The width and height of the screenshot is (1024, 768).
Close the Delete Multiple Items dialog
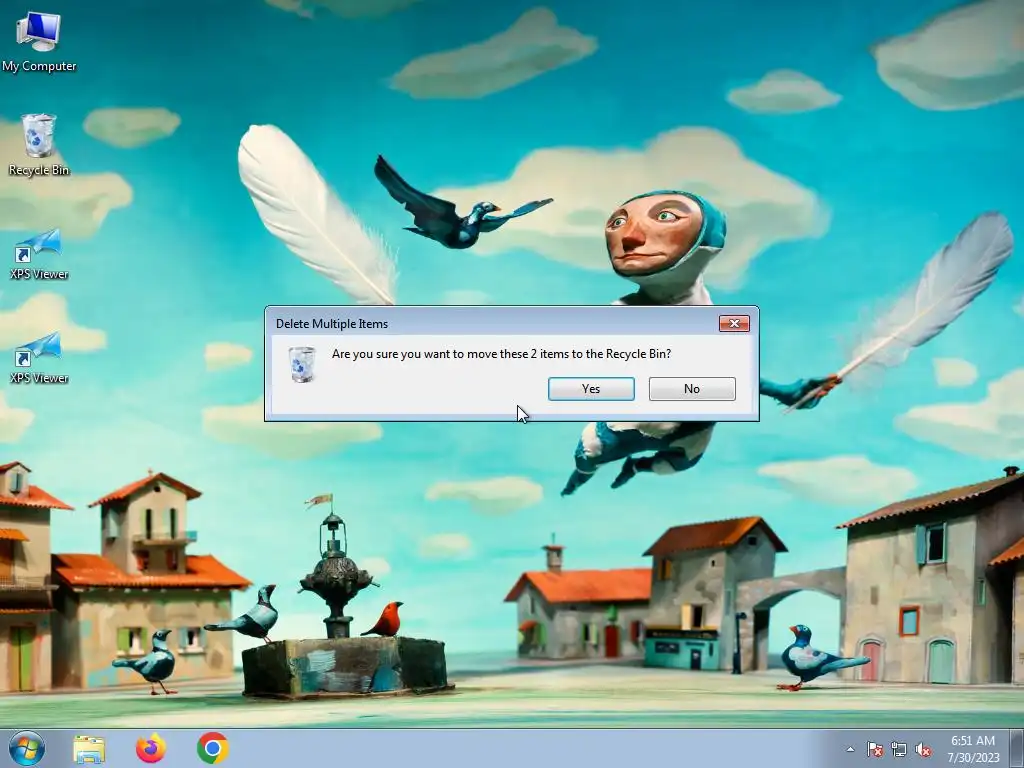[734, 323]
